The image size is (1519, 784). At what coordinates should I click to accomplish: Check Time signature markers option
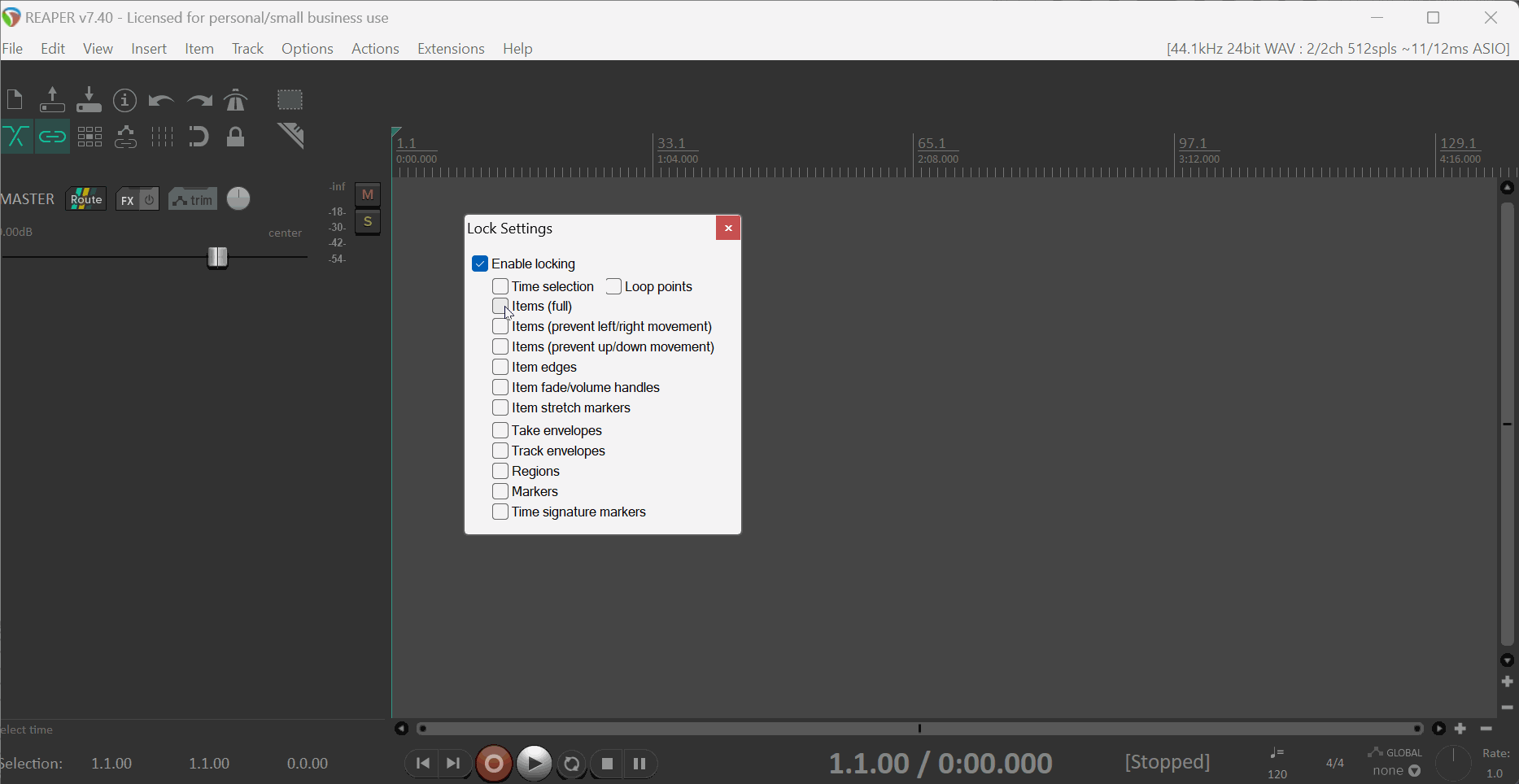point(500,512)
